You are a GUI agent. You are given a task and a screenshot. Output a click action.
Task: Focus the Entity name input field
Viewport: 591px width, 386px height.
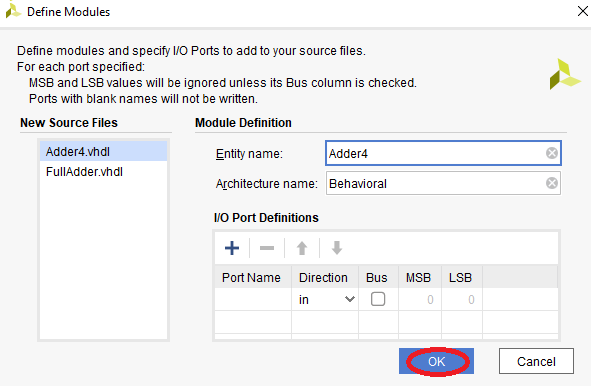pos(435,153)
